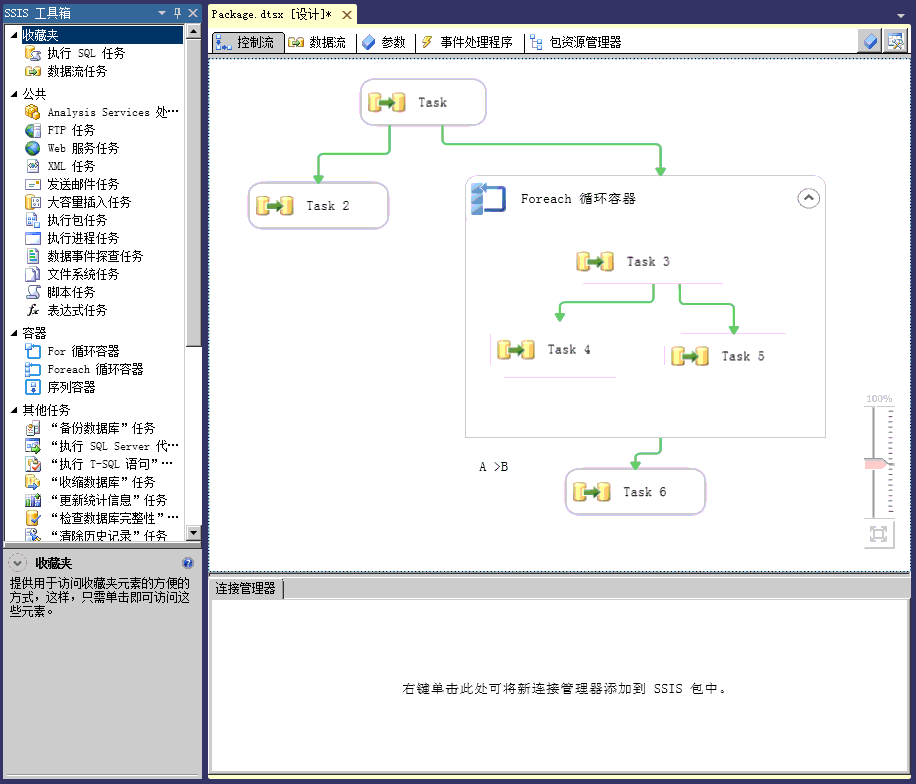Click the 脚本任务 toolbox item
Image resolution: width=916 pixels, height=784 pixels.
click(x=71, y=292)
